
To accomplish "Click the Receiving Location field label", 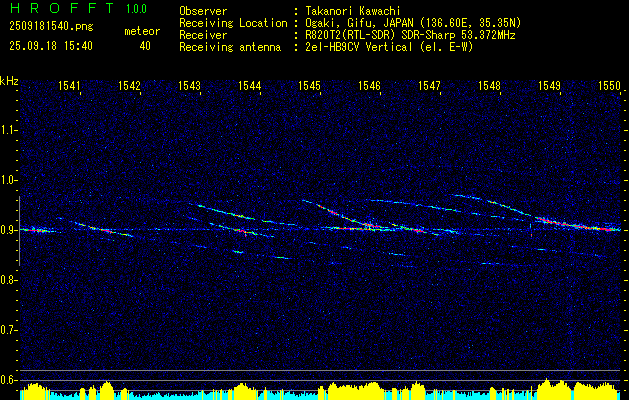I will click(233, 23).
